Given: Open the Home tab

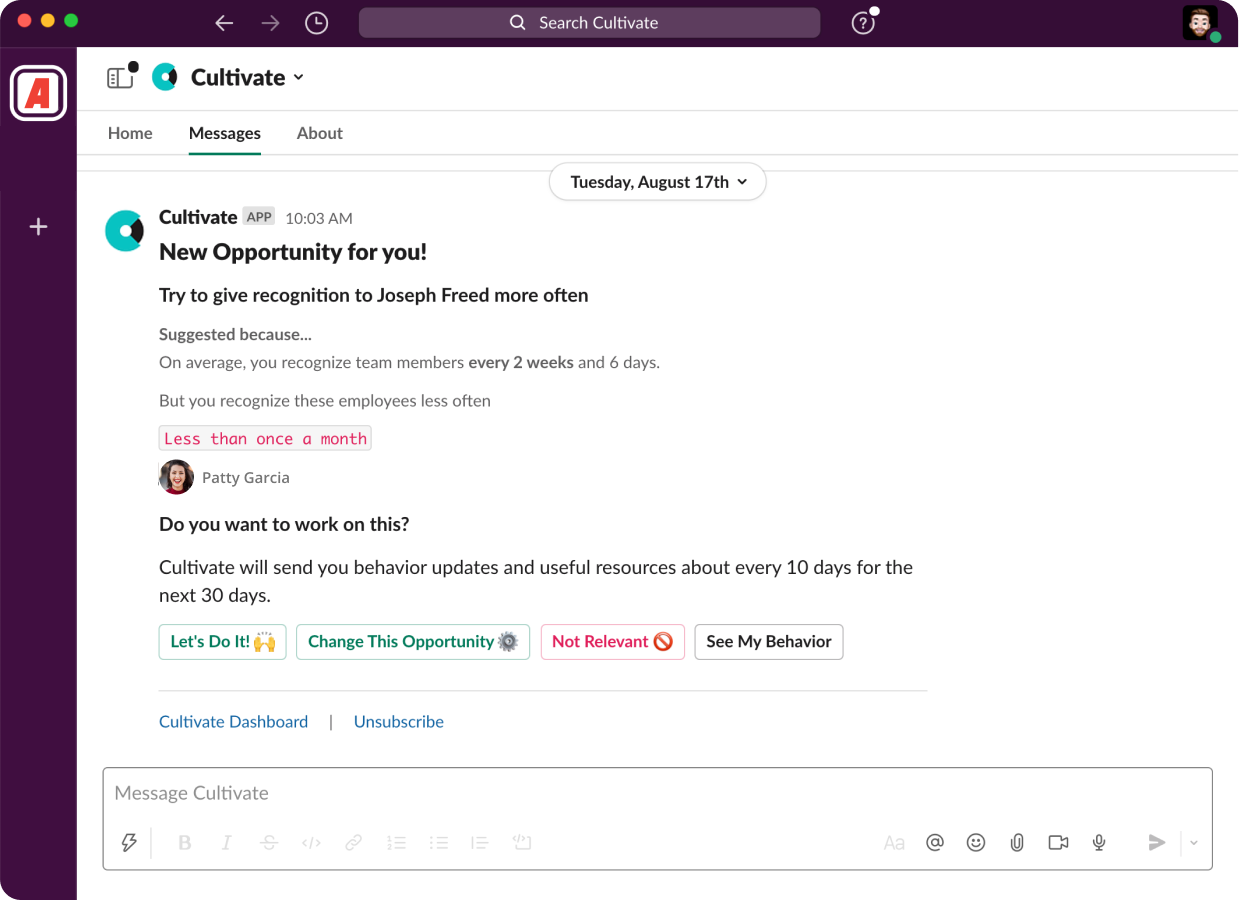Looking at the screenshot, I should pyautogui.click(x=130, y=133).
